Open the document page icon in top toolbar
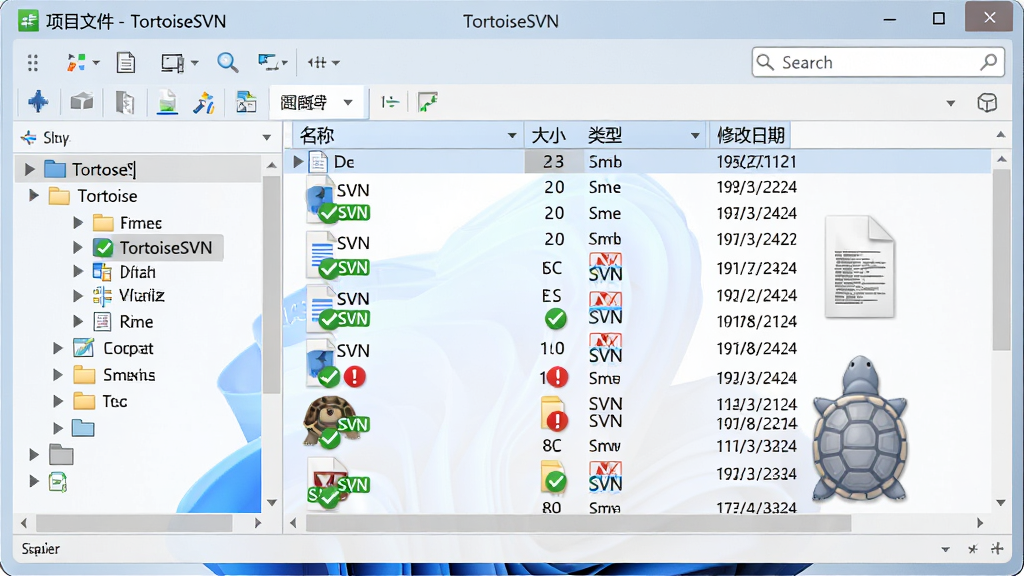1024x576 pixels. tap(125, 63)
